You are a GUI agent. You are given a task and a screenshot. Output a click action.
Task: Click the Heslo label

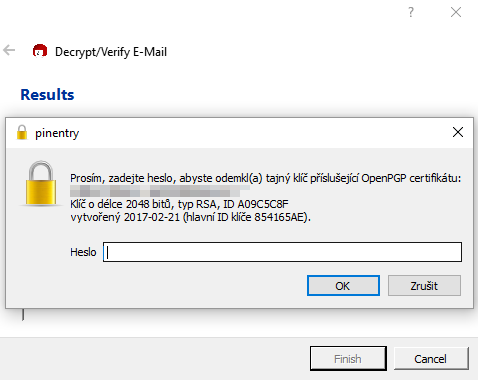point(83,252)
